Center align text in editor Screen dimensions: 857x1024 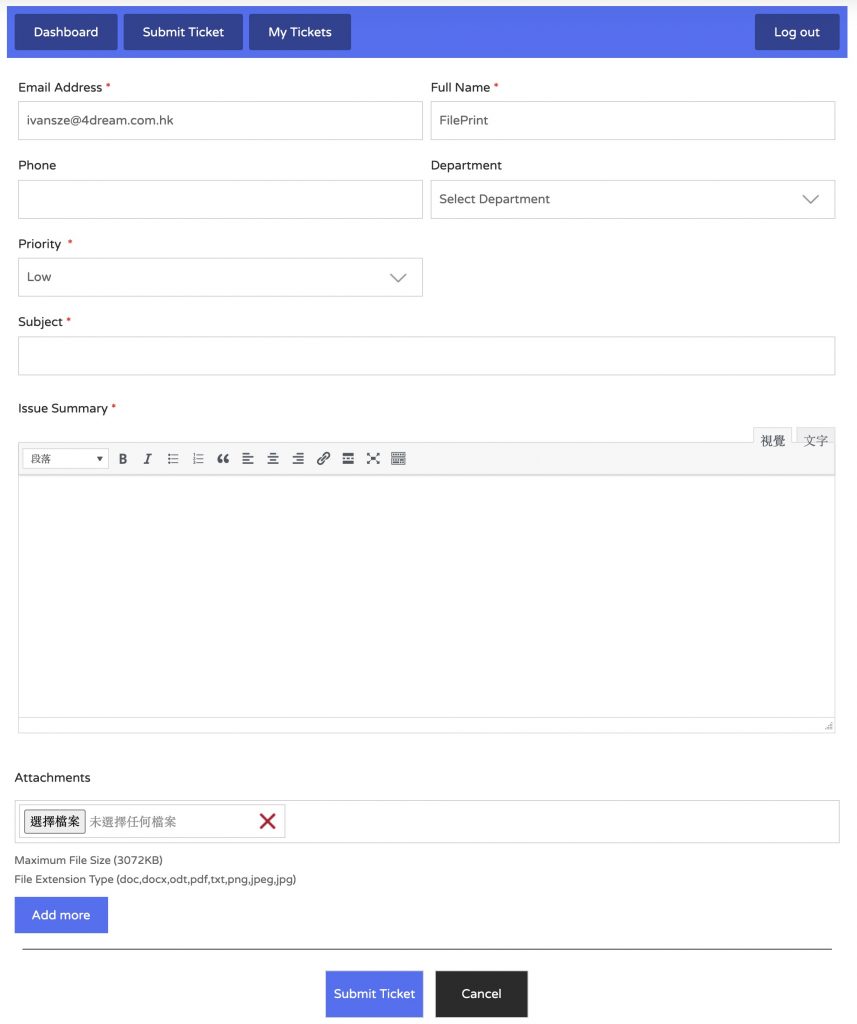pos(273,458)
